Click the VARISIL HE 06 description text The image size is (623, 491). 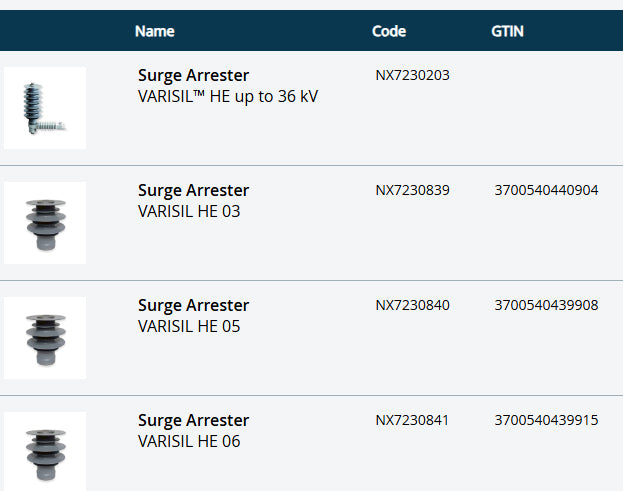click(x=189, y=442)
